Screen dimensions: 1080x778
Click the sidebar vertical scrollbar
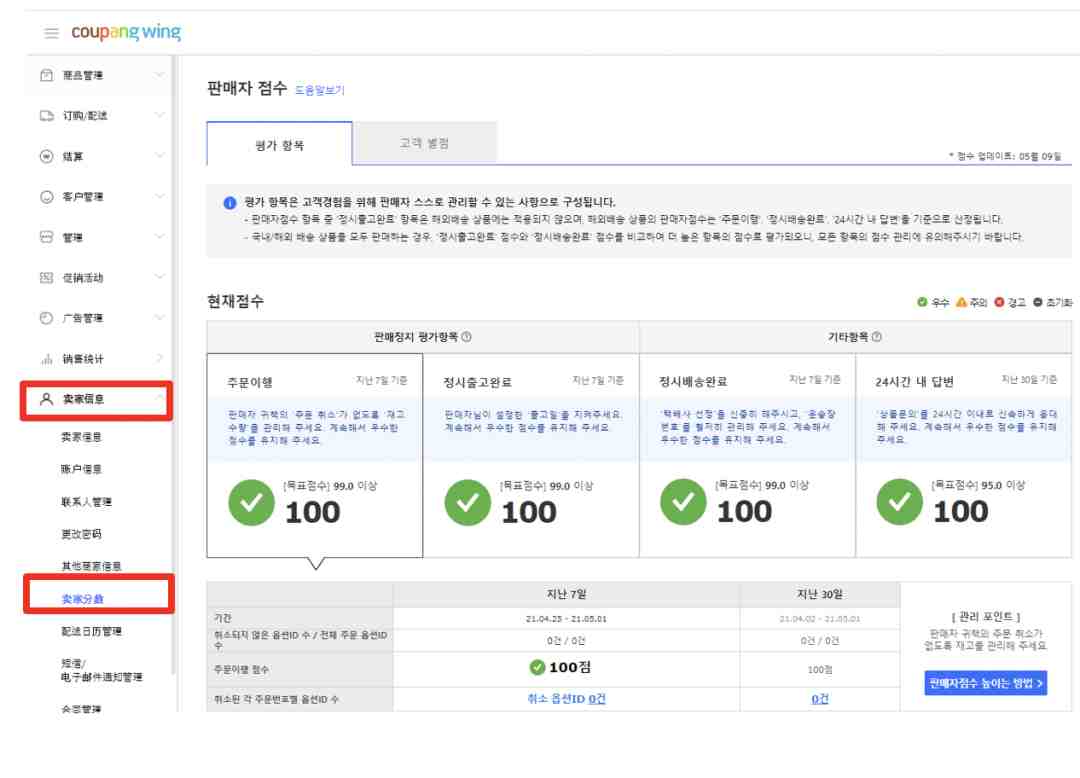[174, 365]
